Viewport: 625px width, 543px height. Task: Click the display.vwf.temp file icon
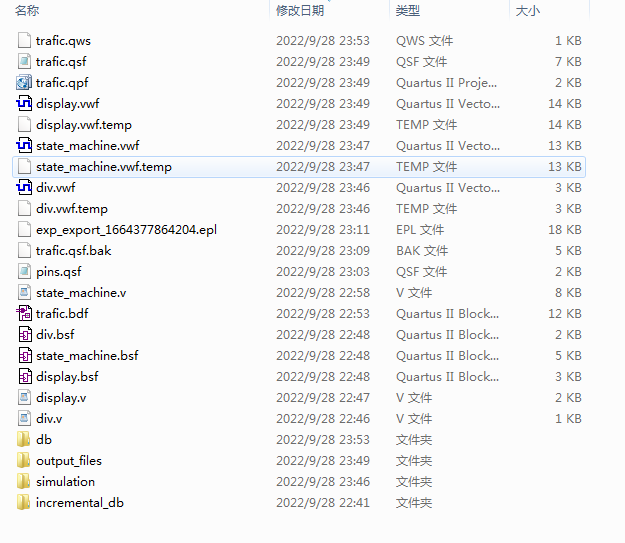pos(24,124)
